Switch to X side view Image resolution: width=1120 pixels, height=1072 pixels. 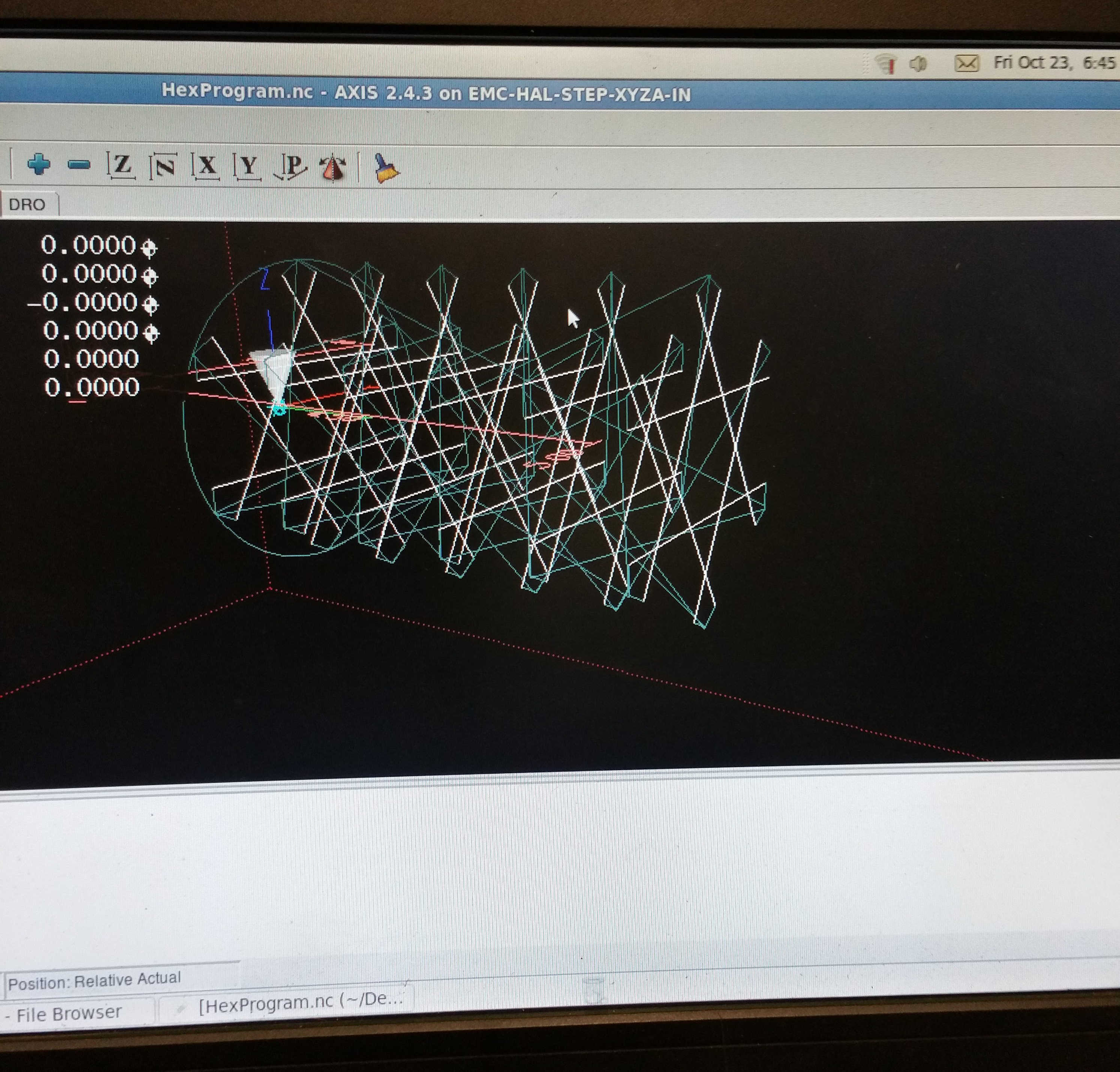point(206,167)
